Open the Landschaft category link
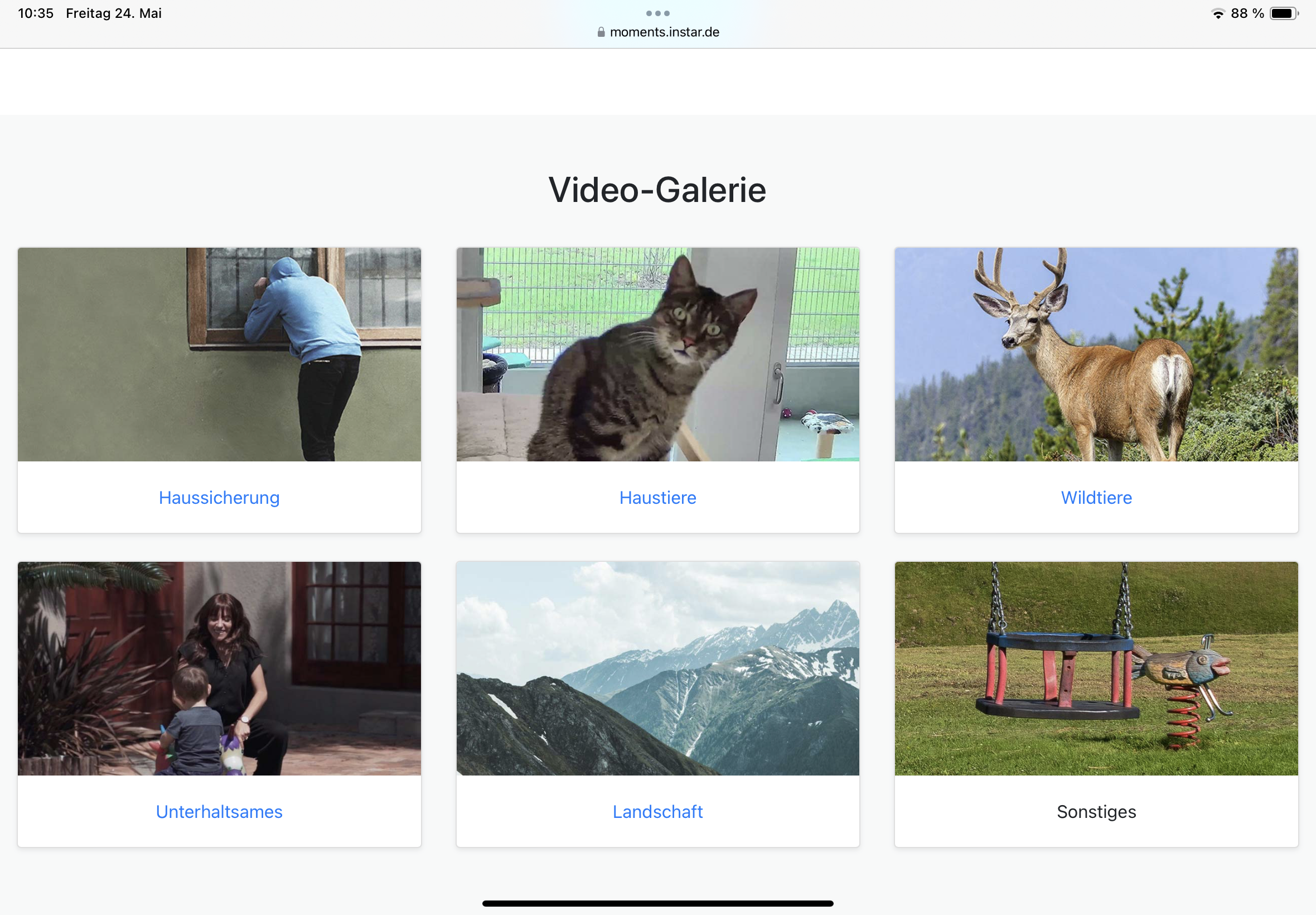This screenshot has width=1316, height=915. [657, 812]
